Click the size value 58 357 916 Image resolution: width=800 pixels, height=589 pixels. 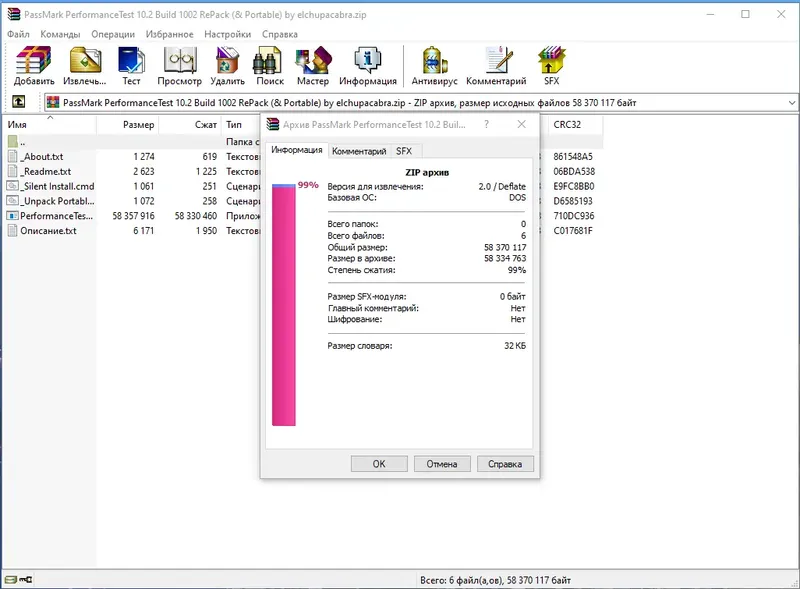coord(134,216)
